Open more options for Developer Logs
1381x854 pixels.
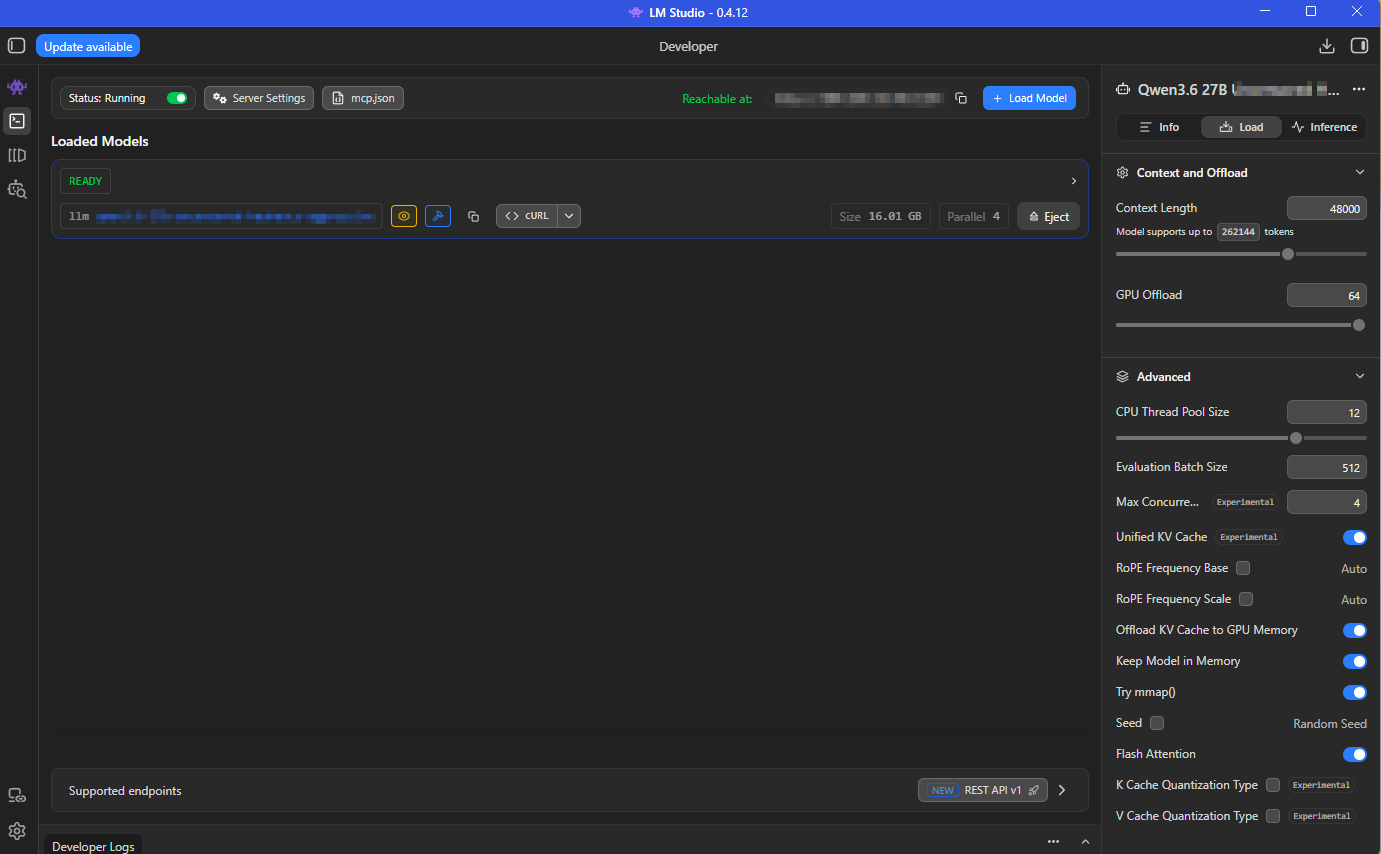point(1053,842)
